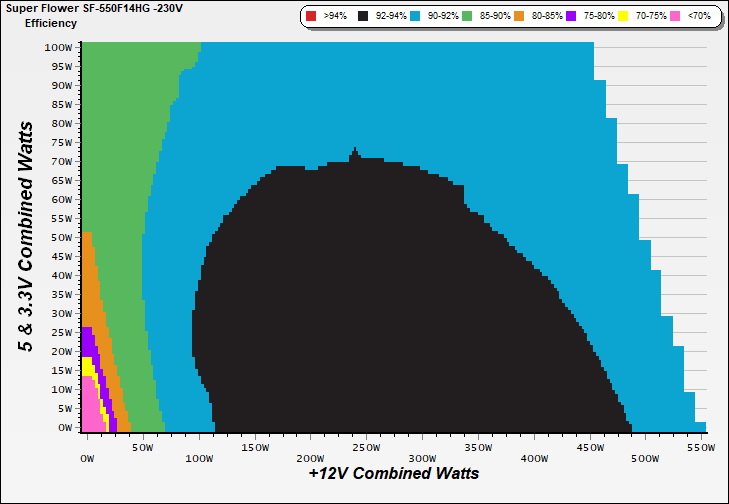Click the peak of the black region
Screen dimensions: 729x504
click(x=354, y=151)
